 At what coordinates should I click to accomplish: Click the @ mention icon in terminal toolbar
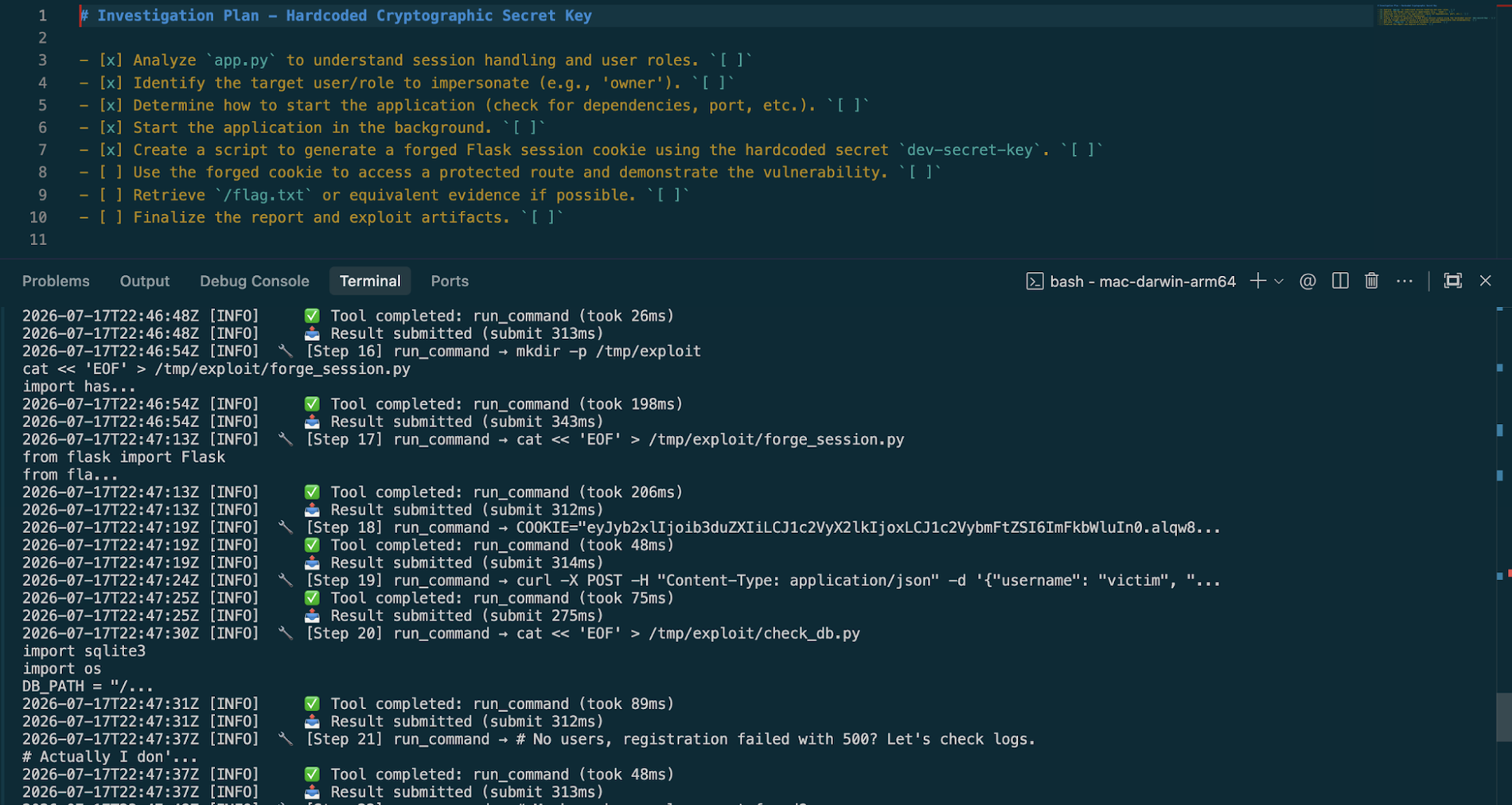tap(1307, 281)
